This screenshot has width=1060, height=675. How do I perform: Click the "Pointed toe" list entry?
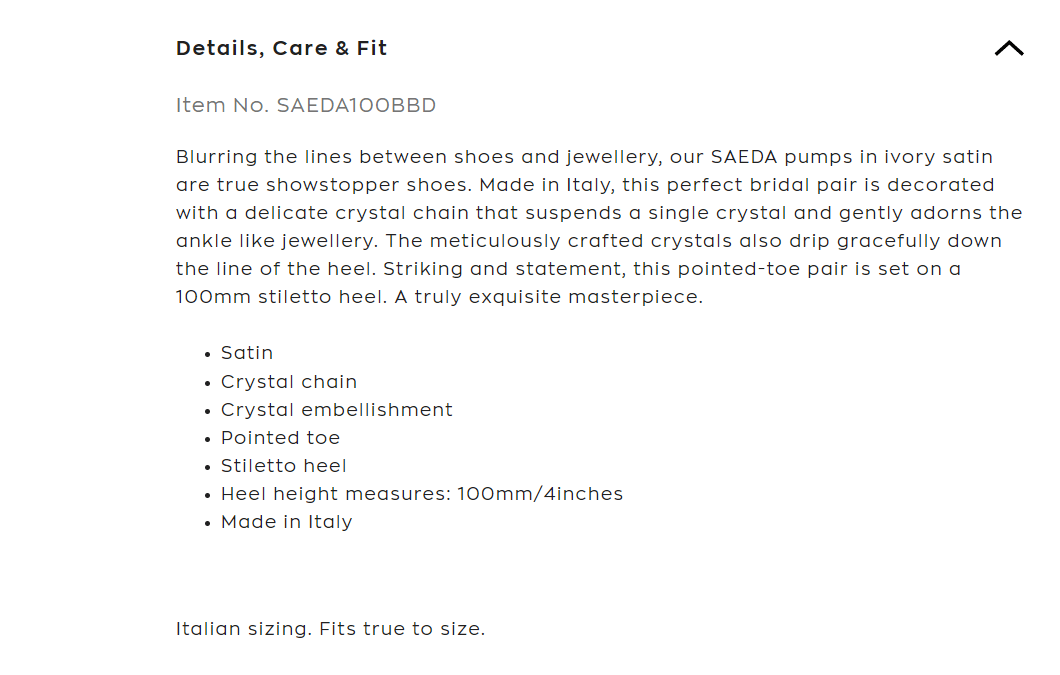[281, 438]
